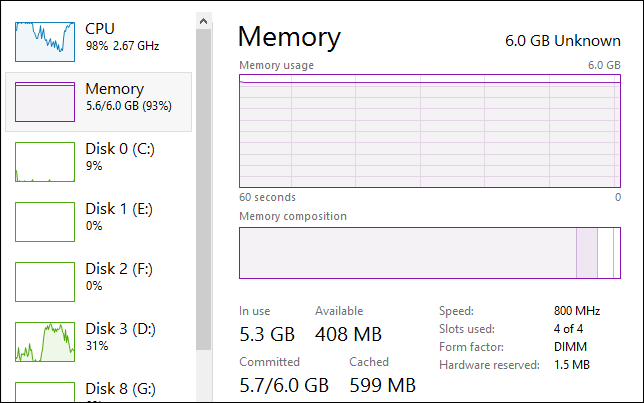The width and height of the screenshot is (644, 403).
Task: Choose Memory 5.6/6.0 GB (93%) entry
Action: click(99, 102)
